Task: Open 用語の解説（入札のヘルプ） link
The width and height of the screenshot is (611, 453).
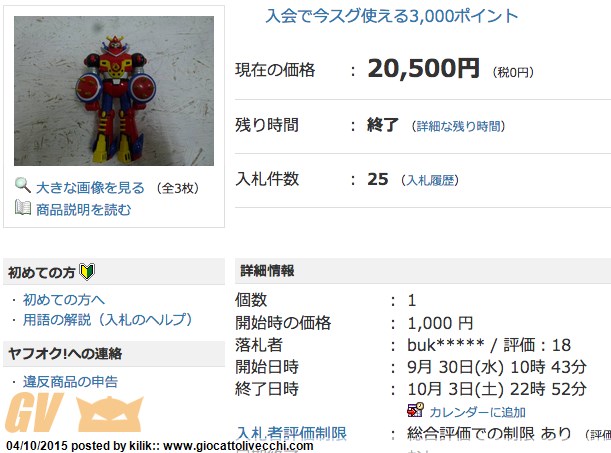Action: pyautogui.click(x=108, y=320)
